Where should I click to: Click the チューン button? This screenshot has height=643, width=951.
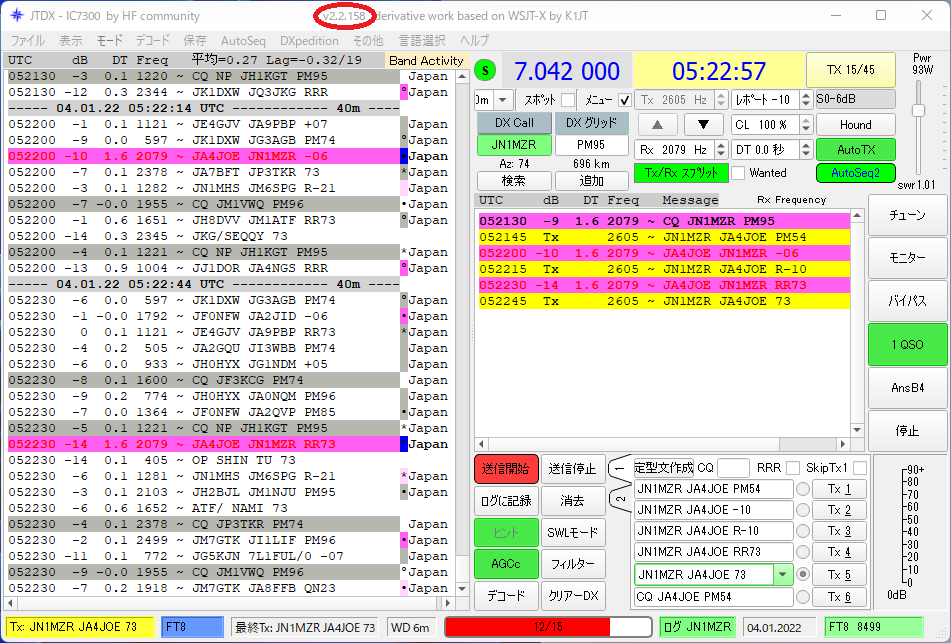(907, 215)
